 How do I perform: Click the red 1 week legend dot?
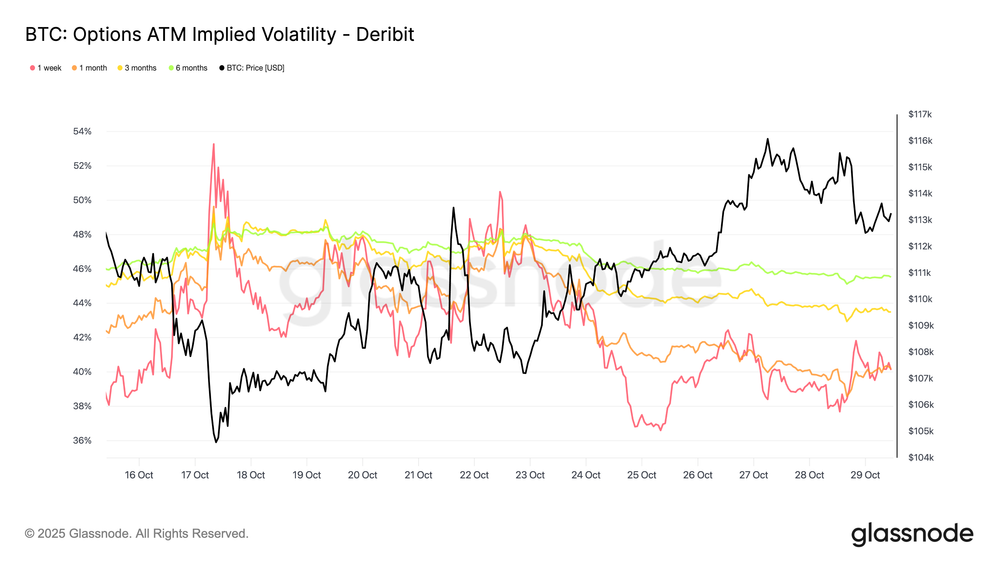click(x=33, y=68)
